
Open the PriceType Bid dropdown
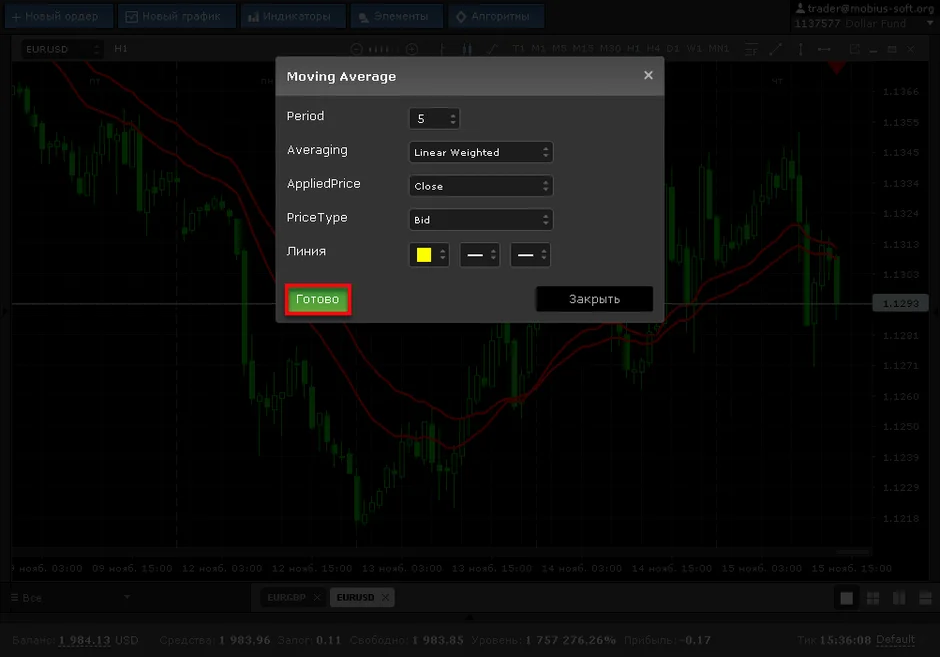[481, 219]
